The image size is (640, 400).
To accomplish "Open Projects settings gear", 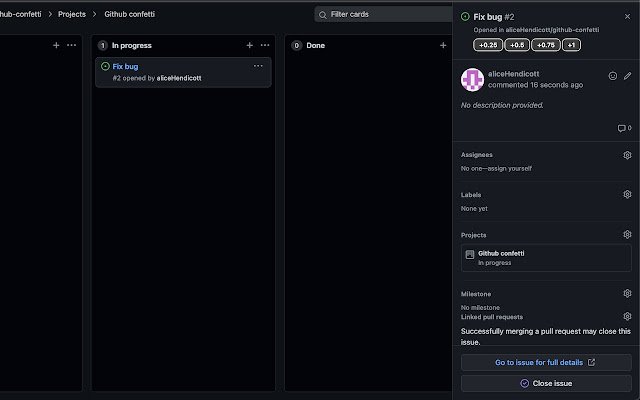I will (627, 234).
